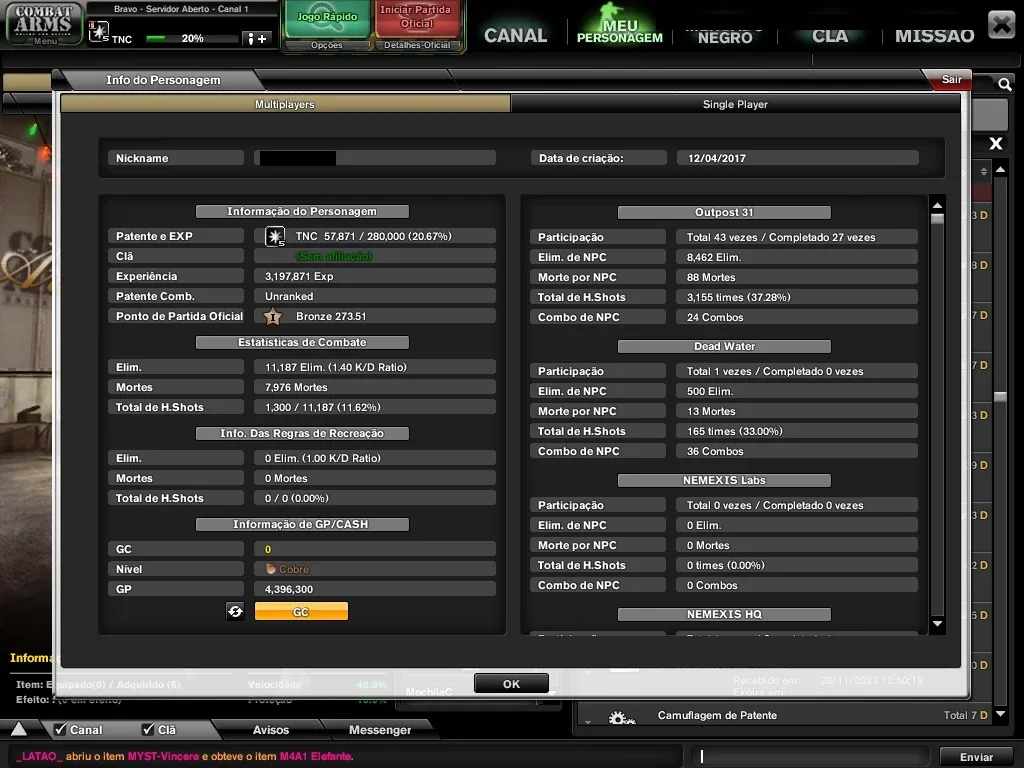Click the stats panel scroll up arrow
The width and height of the screenshot is (1024, 768).
[x=937, y=205]
